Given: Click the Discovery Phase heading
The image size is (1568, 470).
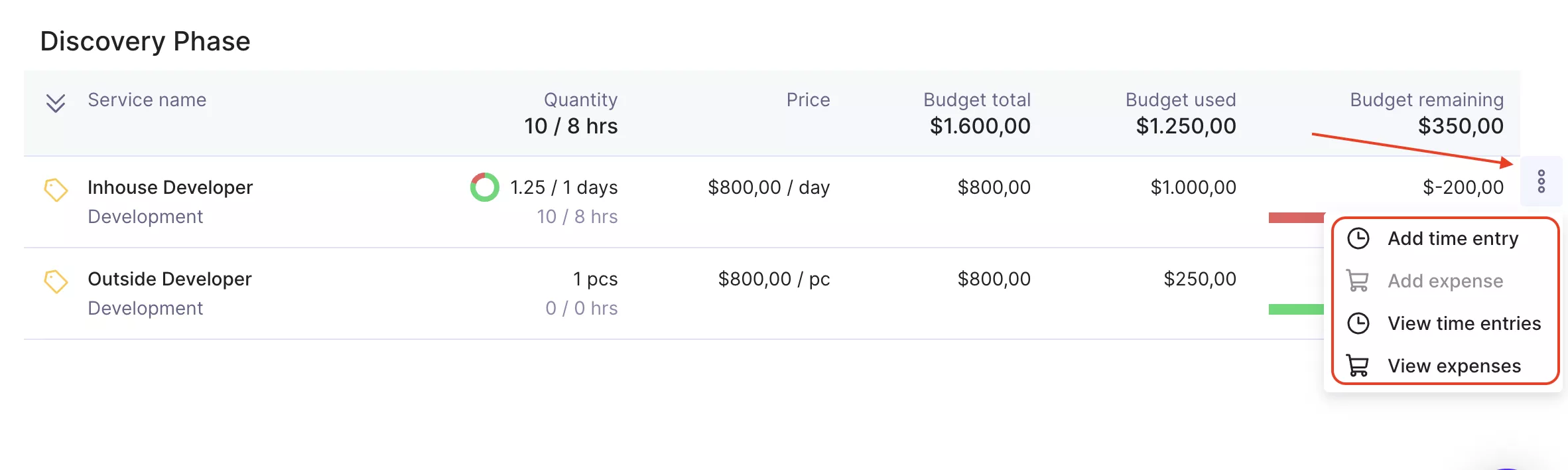Looking at the screenshot, I should click(x=145, y=41).
